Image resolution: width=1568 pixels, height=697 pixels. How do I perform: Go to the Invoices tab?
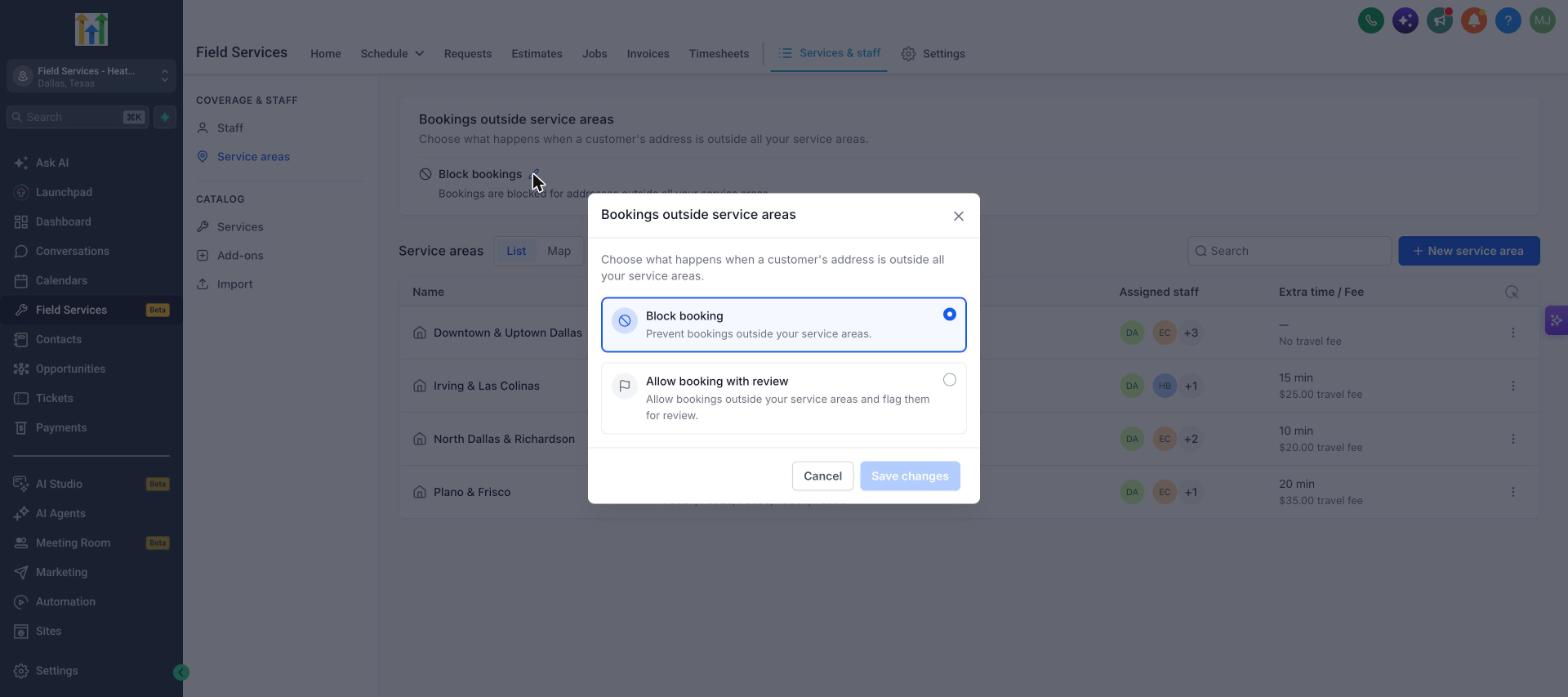click(648, 54)
